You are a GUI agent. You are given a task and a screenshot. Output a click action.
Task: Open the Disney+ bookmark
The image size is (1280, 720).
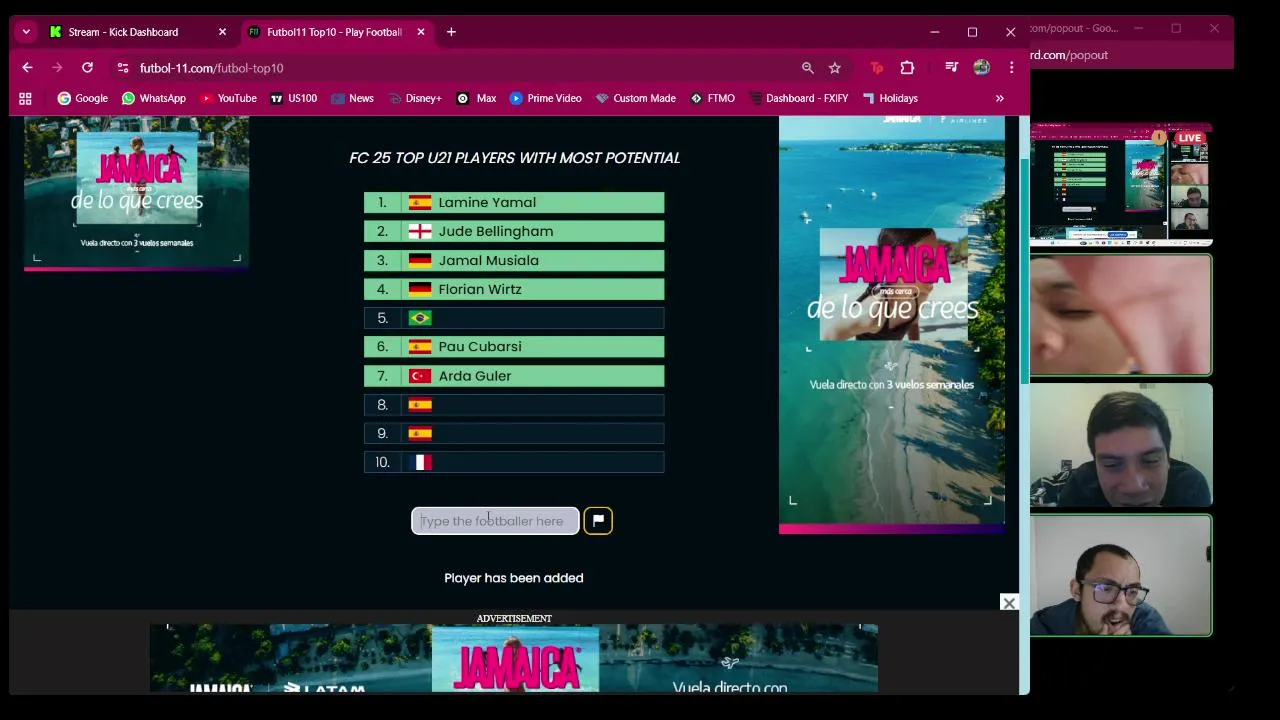(x=415, y=98)
